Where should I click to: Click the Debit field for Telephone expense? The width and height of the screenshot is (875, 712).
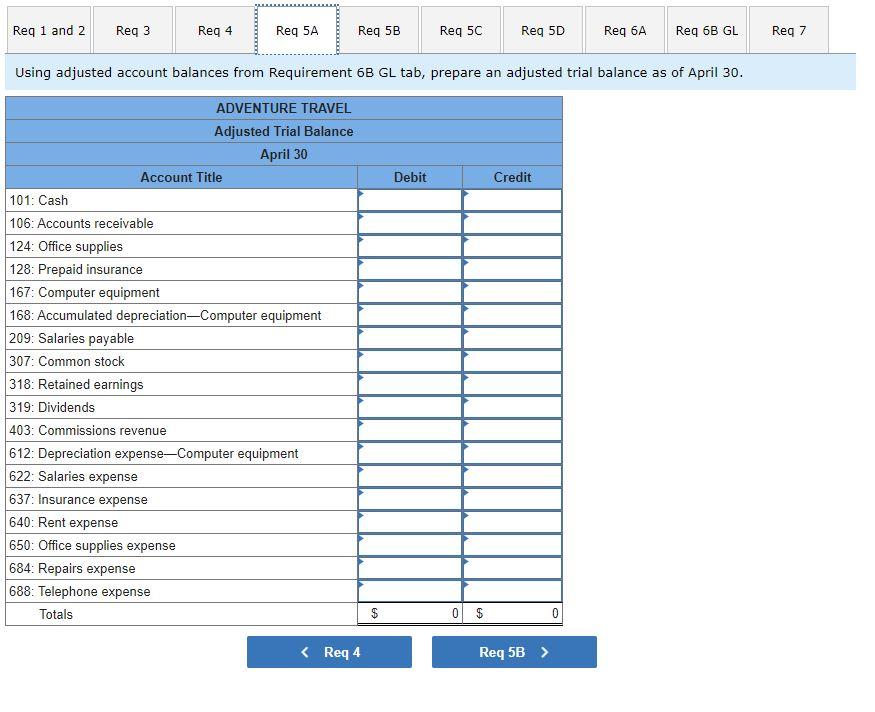[410, 591]
